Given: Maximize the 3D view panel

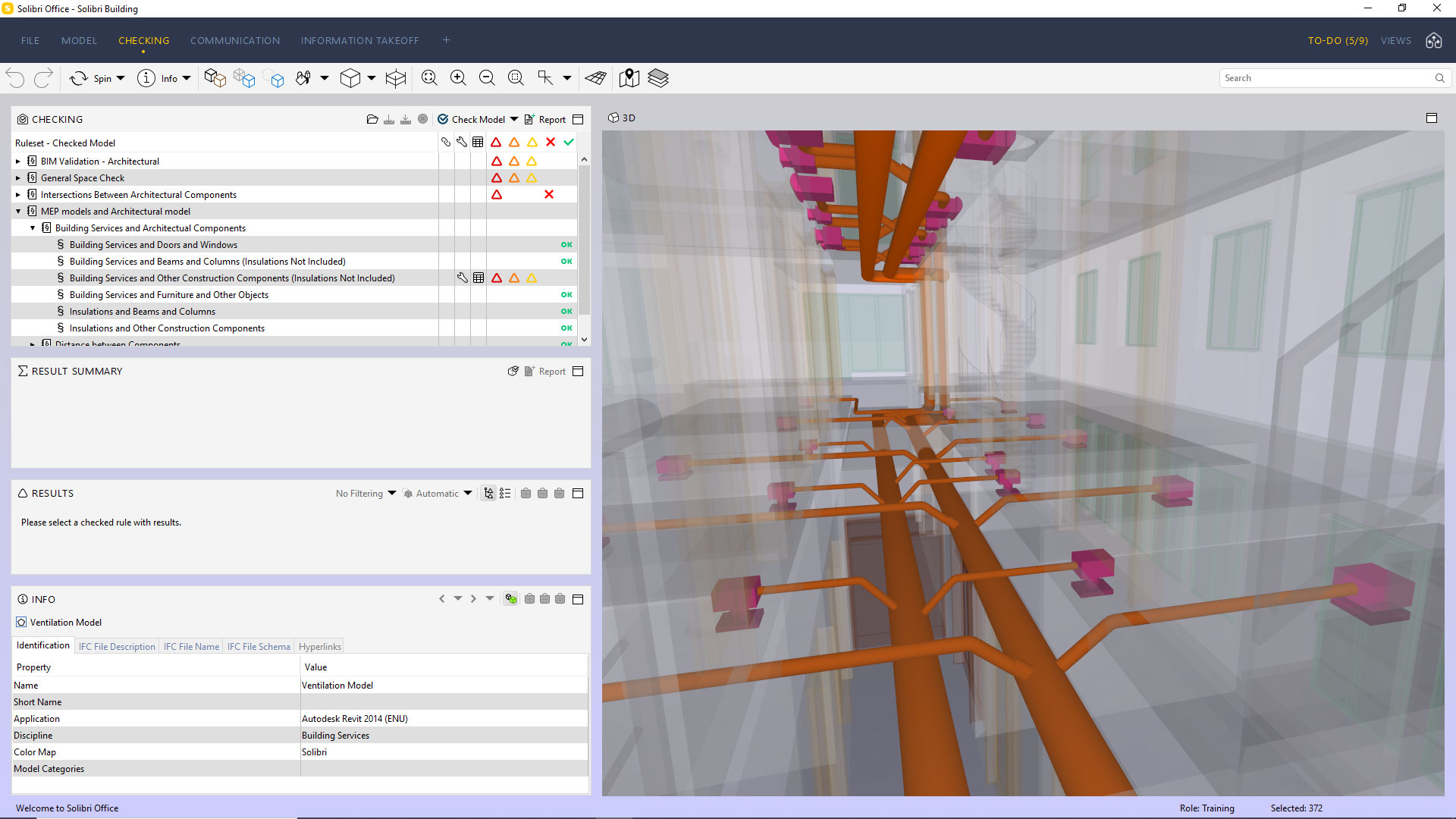Looking at the screenshot, I should [x=1432, y=118].
